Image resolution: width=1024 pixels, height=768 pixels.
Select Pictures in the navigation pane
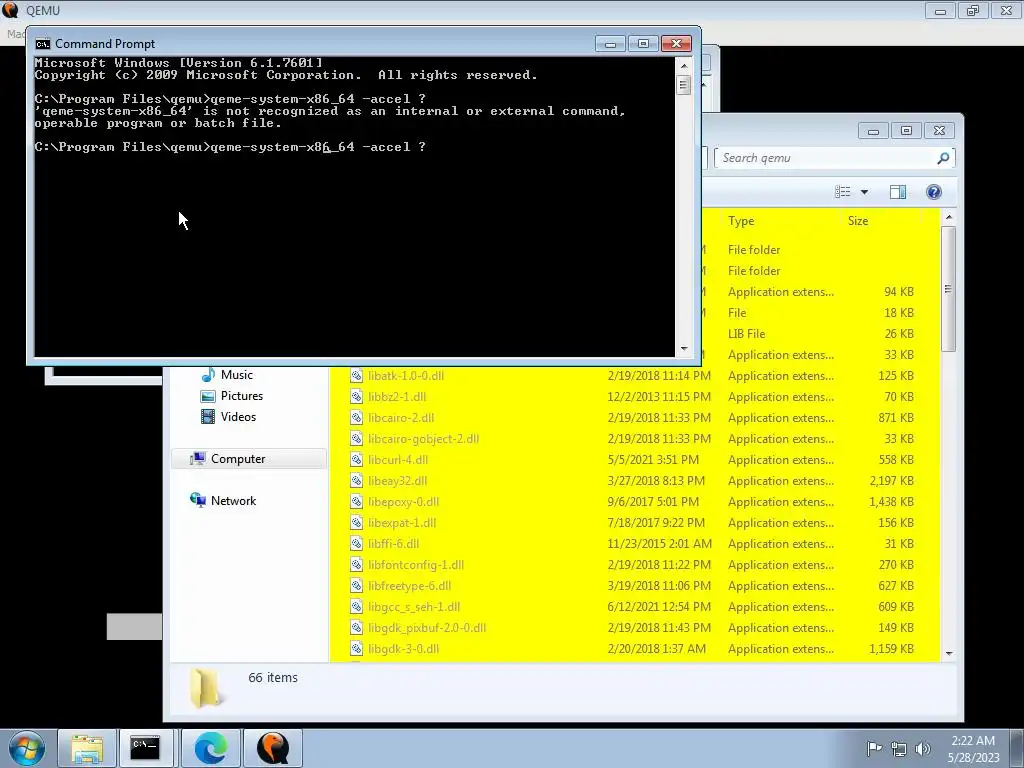(242, 396)
